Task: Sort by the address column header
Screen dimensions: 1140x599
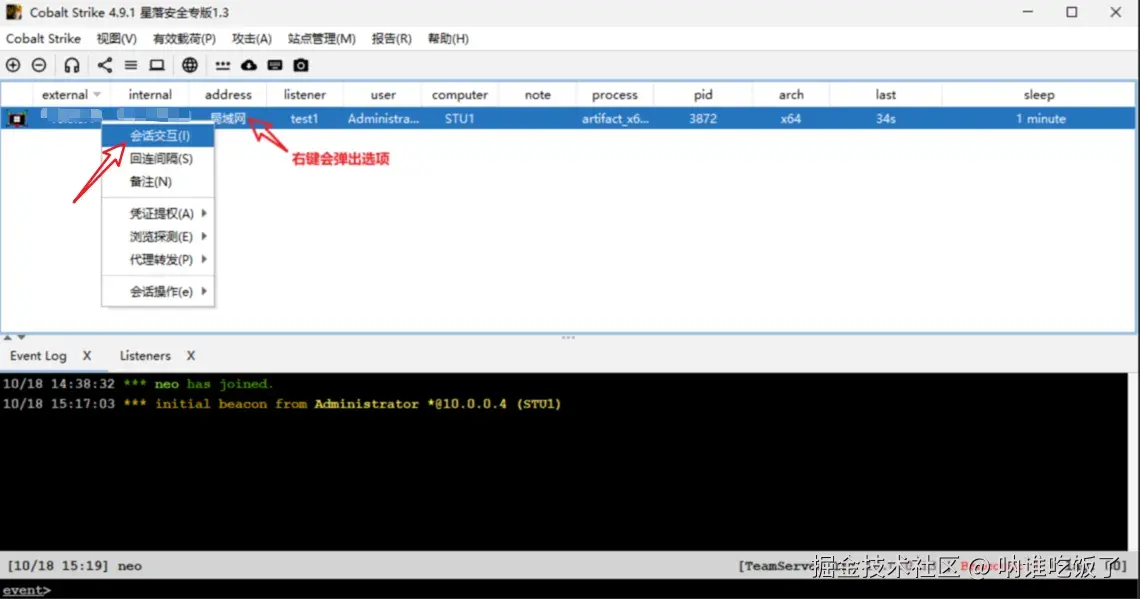Action: [x=228, y=95]
